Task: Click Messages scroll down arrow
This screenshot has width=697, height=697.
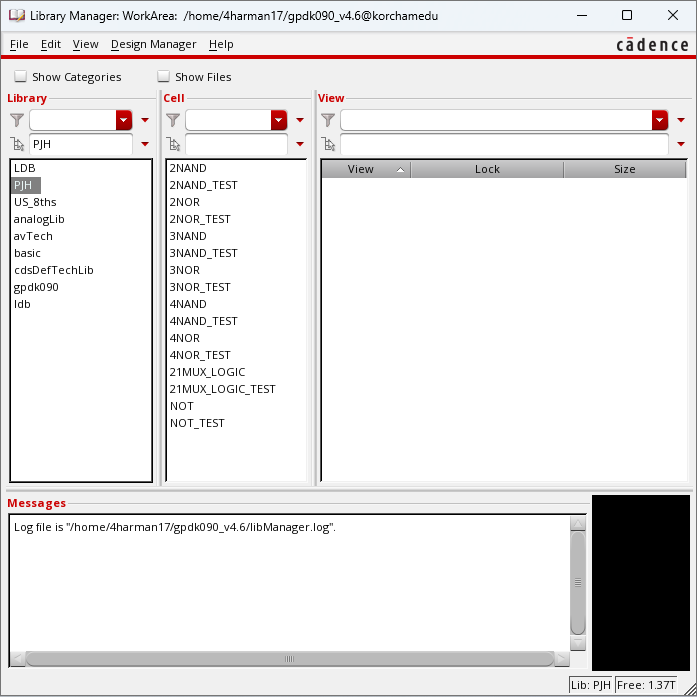Action: [x=577, y=643]
